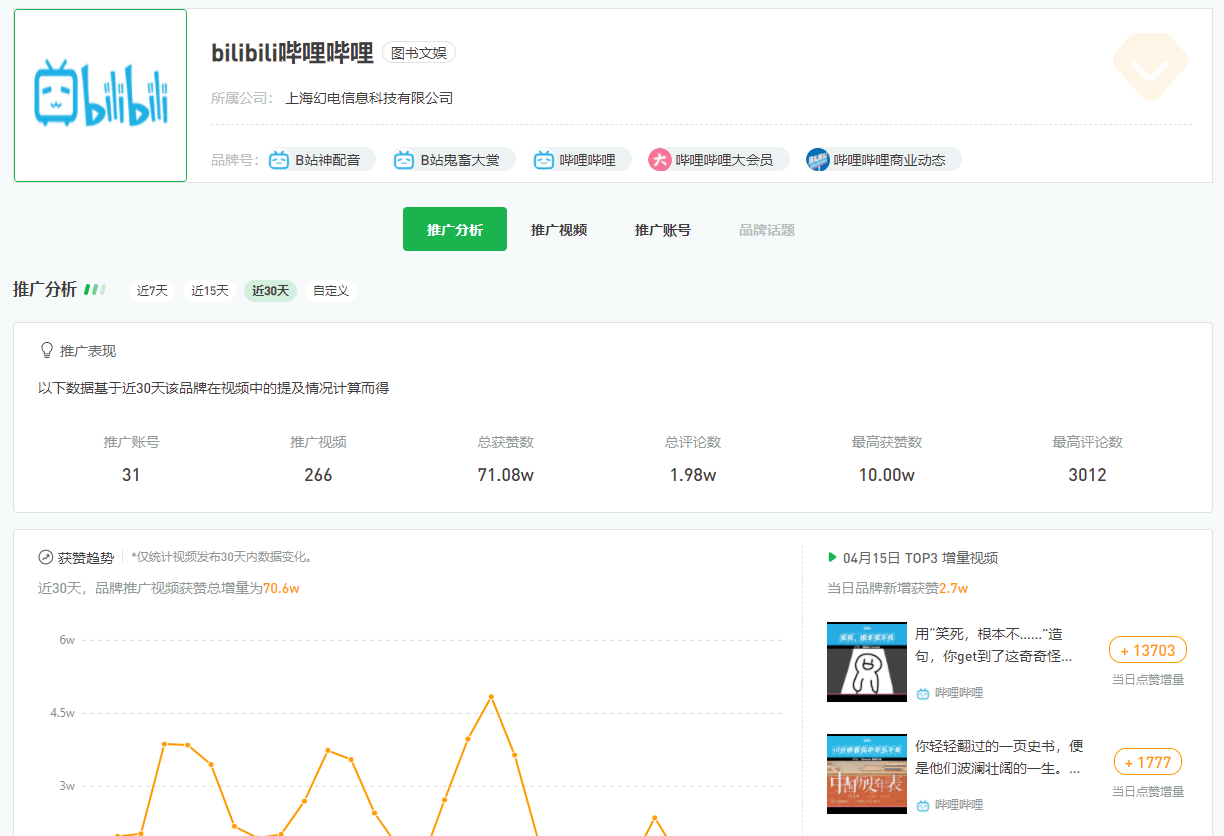Click the 推广账号 value 31
Screen dimensions: 1224x836
[x=131, y=475]
